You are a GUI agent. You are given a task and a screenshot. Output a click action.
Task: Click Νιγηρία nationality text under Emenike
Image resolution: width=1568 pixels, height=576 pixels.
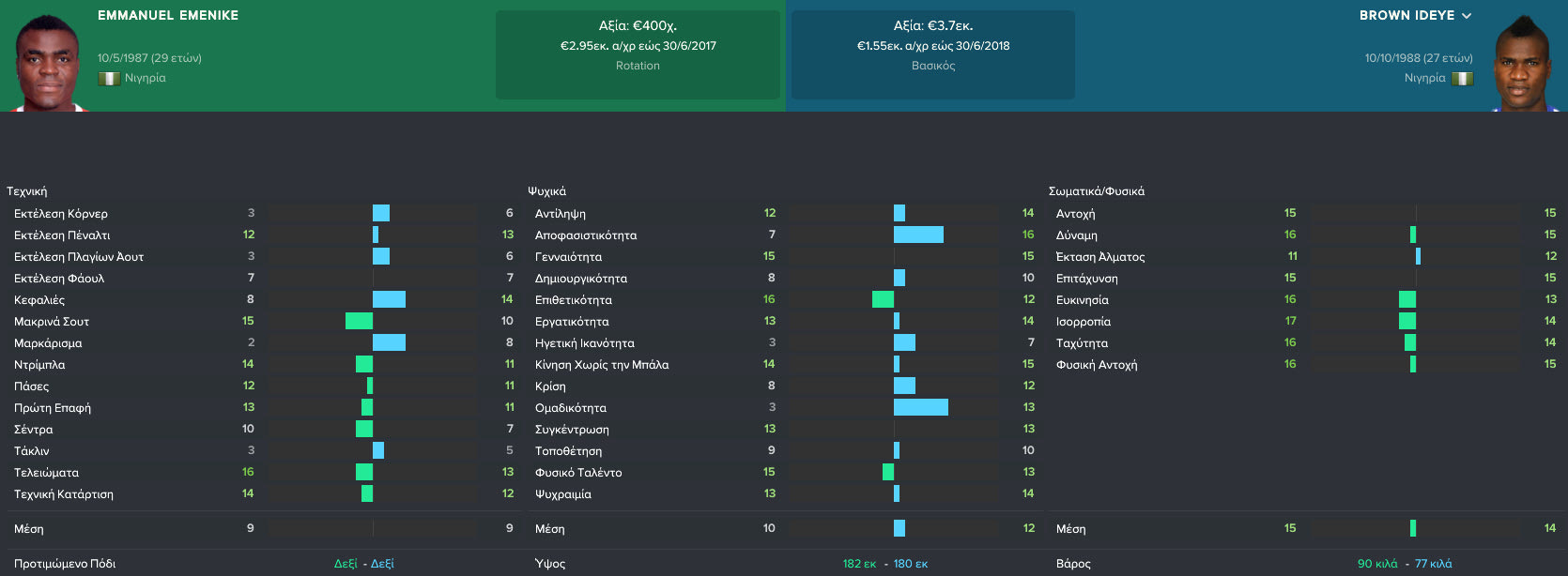146,78
